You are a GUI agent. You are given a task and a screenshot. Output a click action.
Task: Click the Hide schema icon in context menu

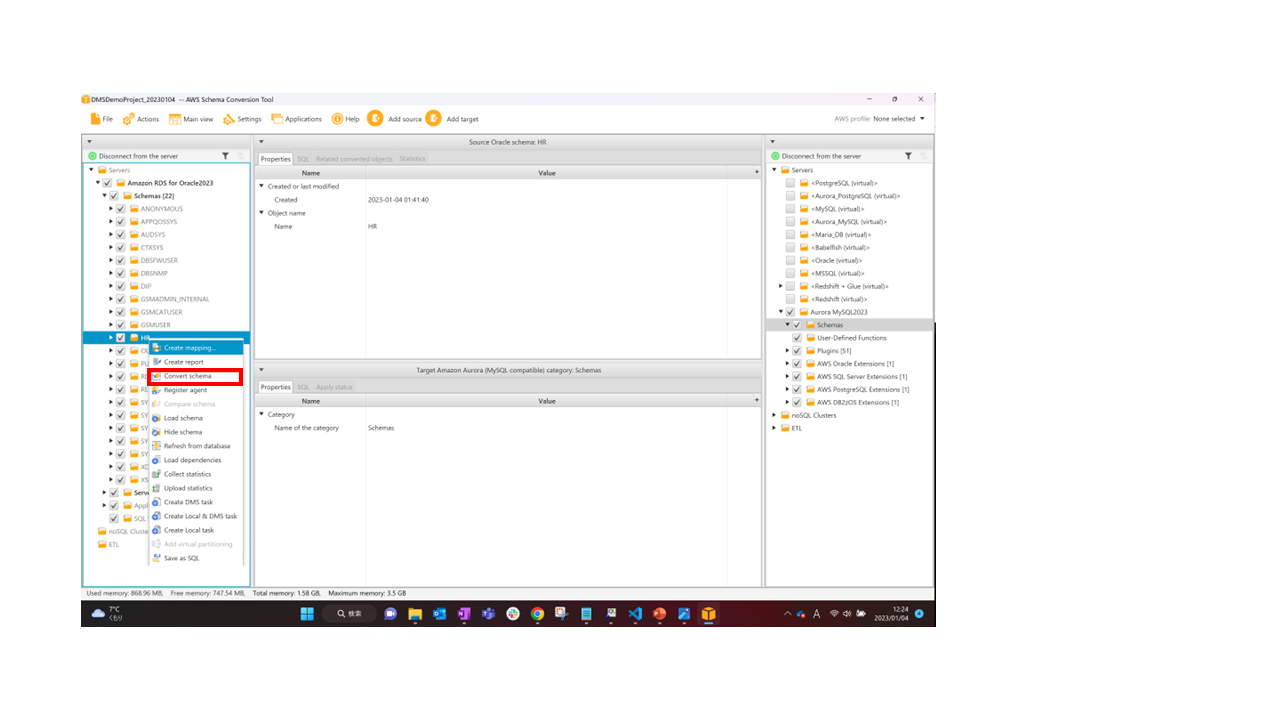click(156, 432)
